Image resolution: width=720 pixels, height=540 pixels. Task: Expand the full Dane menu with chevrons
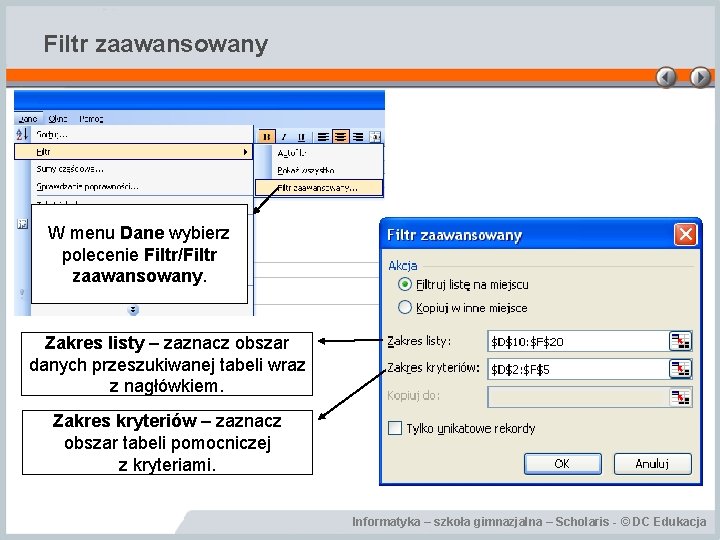click(133, 310)
